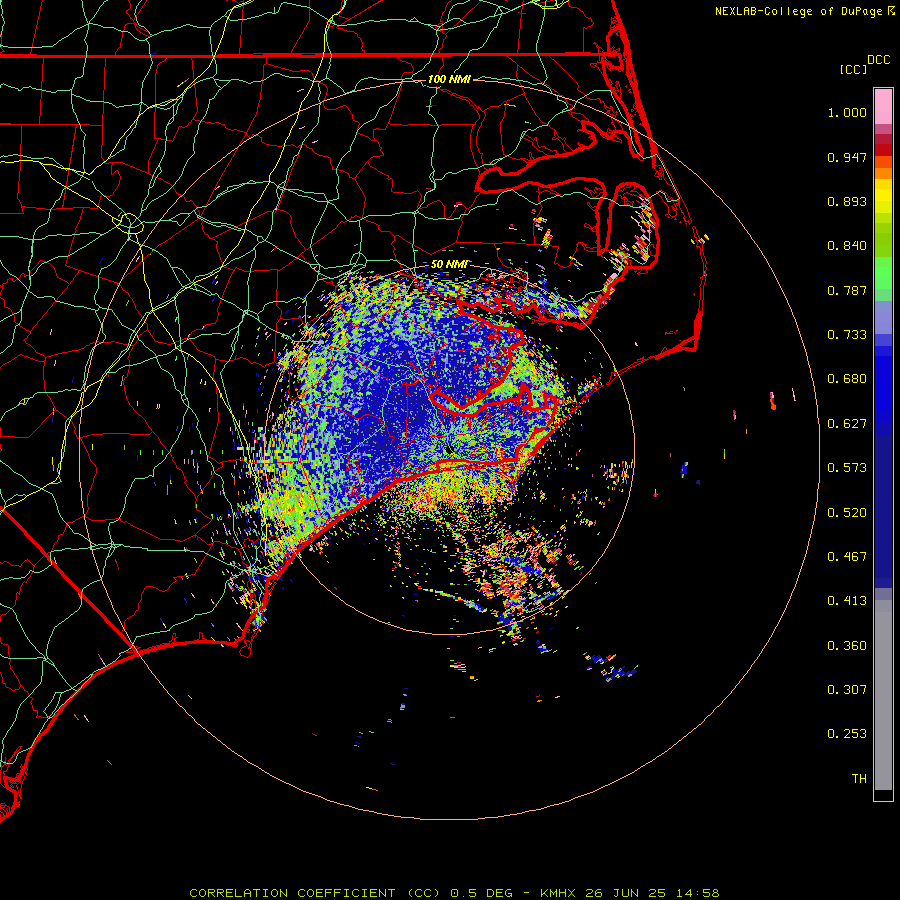Viewport: 900px width, 900px height.
Task: Click the 14:58 timestamp in the caption
Action: (x=697, y=893)
